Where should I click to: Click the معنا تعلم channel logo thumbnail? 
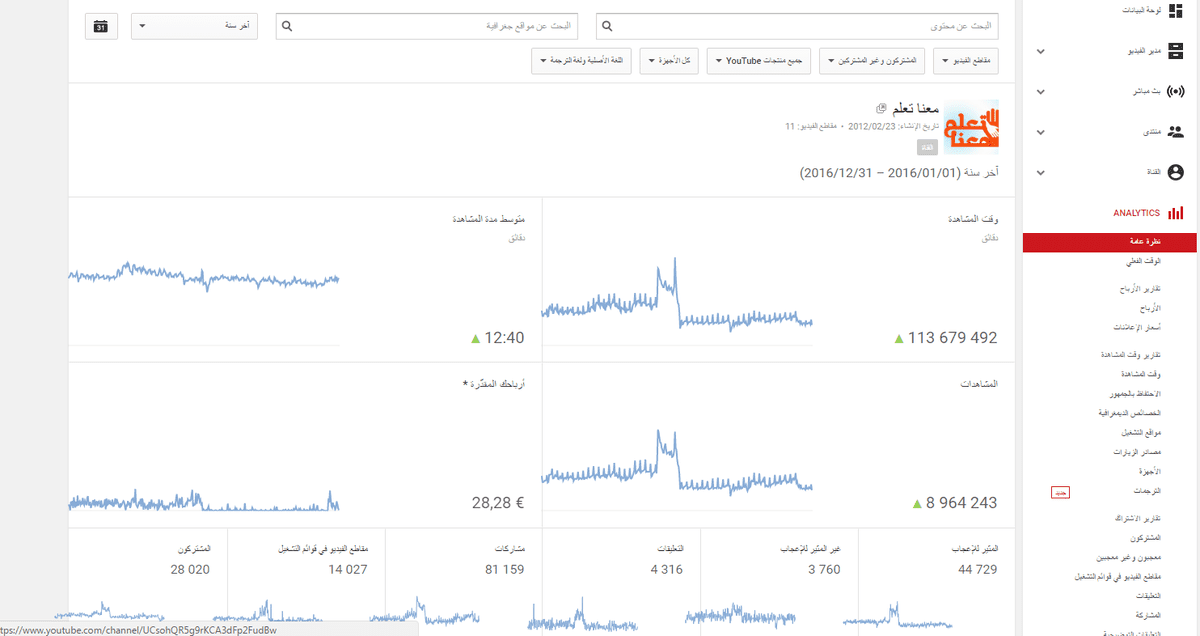click(970, 126)
